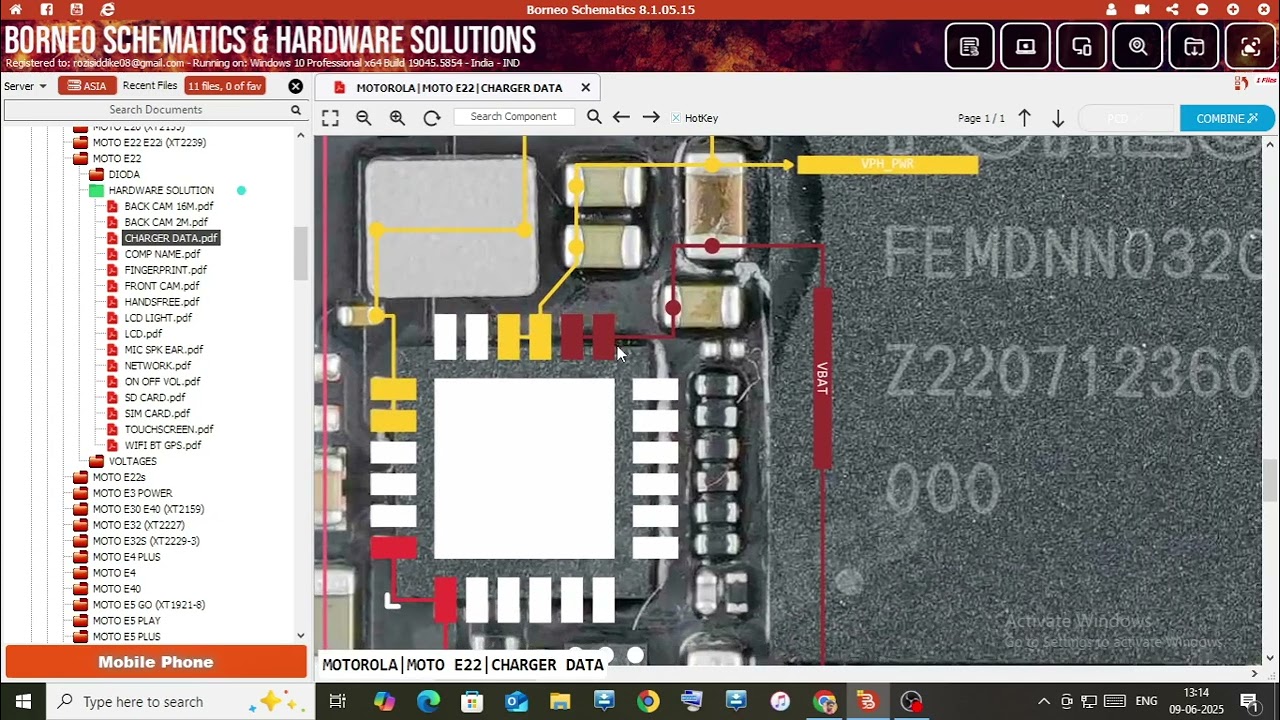1280x720 pixels.
Task: Click the faded PCD button
Action: tap(1125, 118)
